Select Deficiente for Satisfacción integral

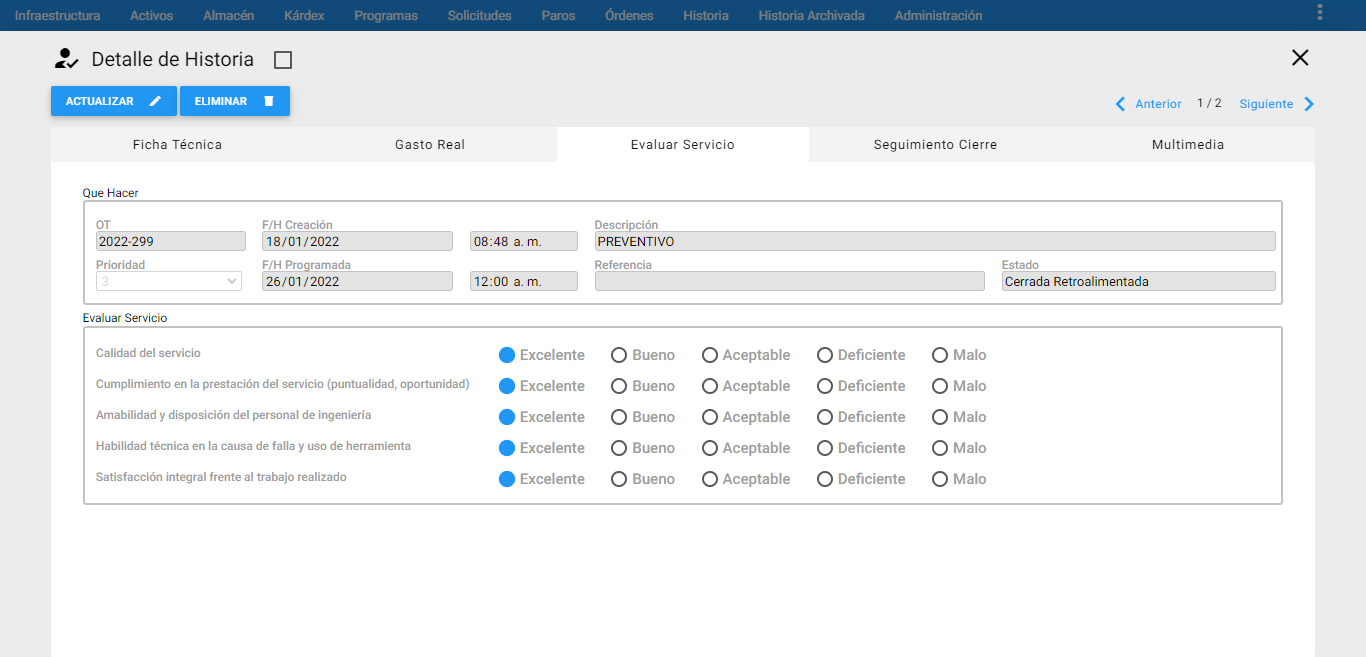[825, 479]
